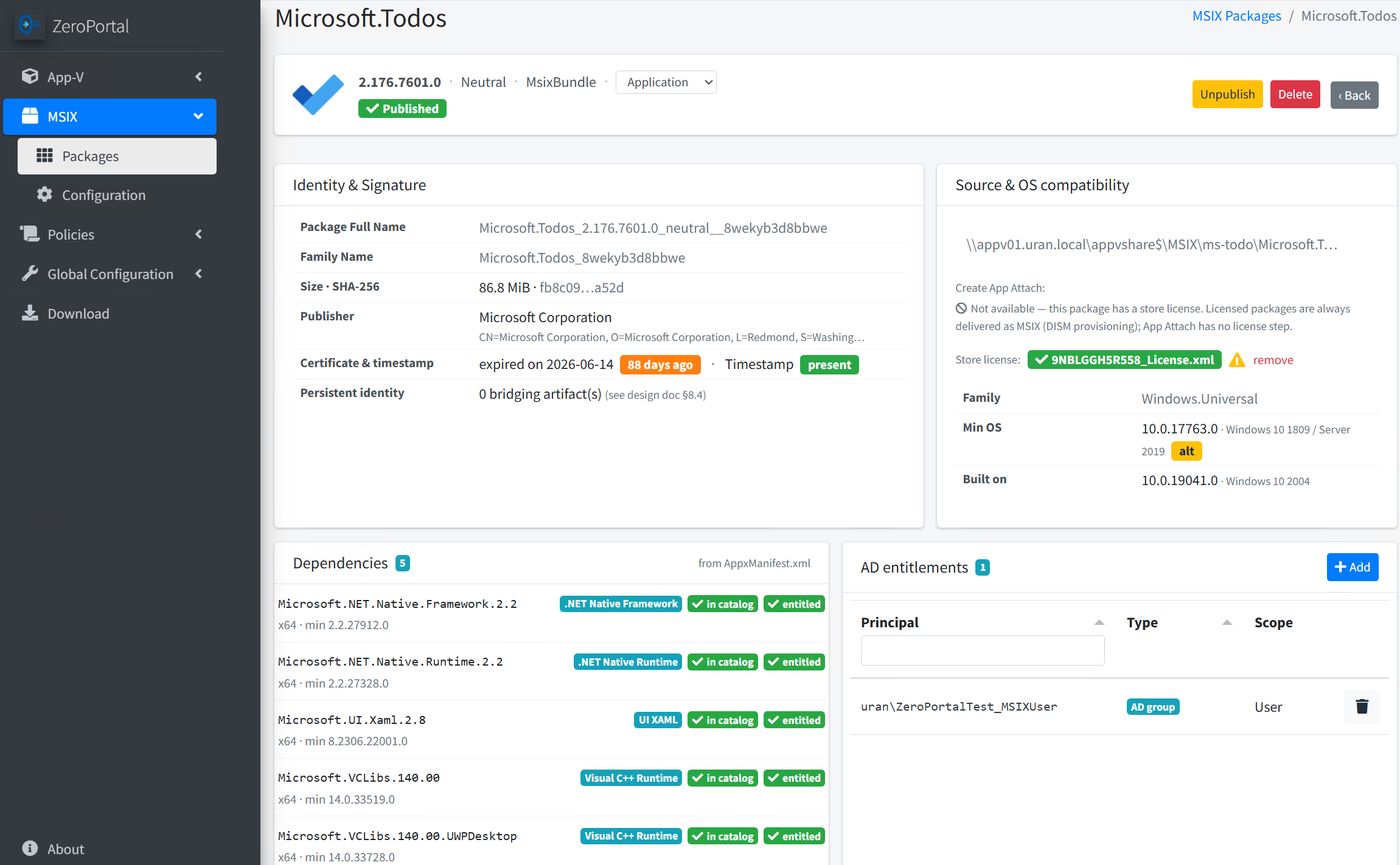Viewport: 1400px width, 865px height.
Task: Click the About info icon
Action: (x=29, y=849)
